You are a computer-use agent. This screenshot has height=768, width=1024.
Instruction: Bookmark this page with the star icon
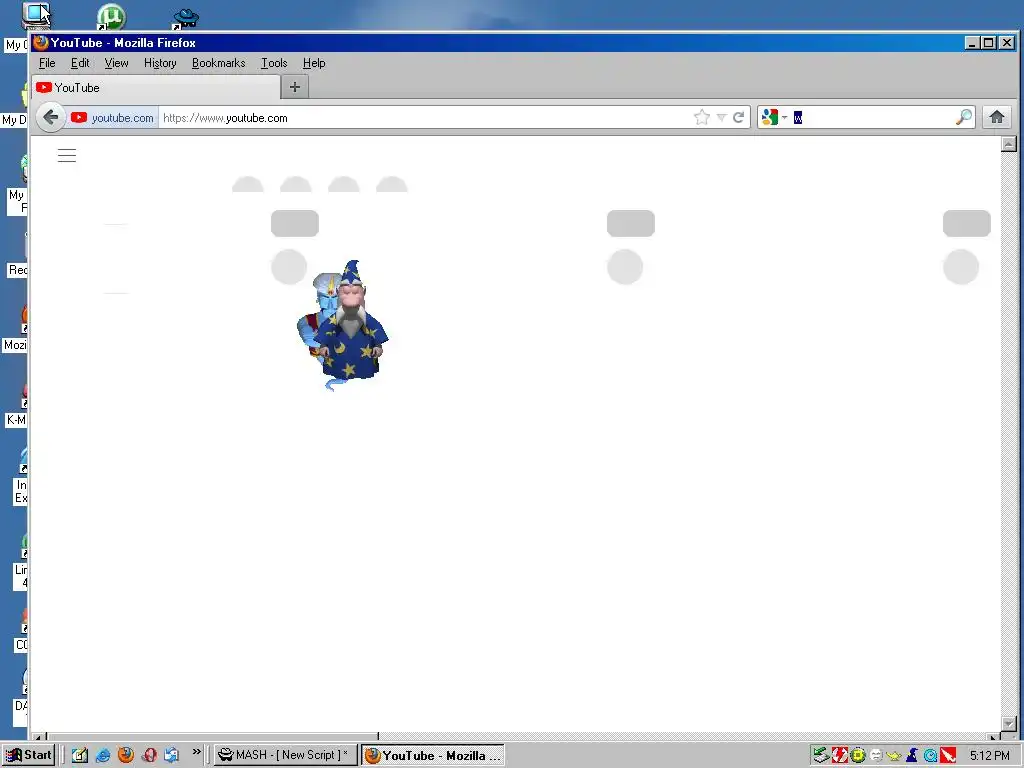pos(702,118)
